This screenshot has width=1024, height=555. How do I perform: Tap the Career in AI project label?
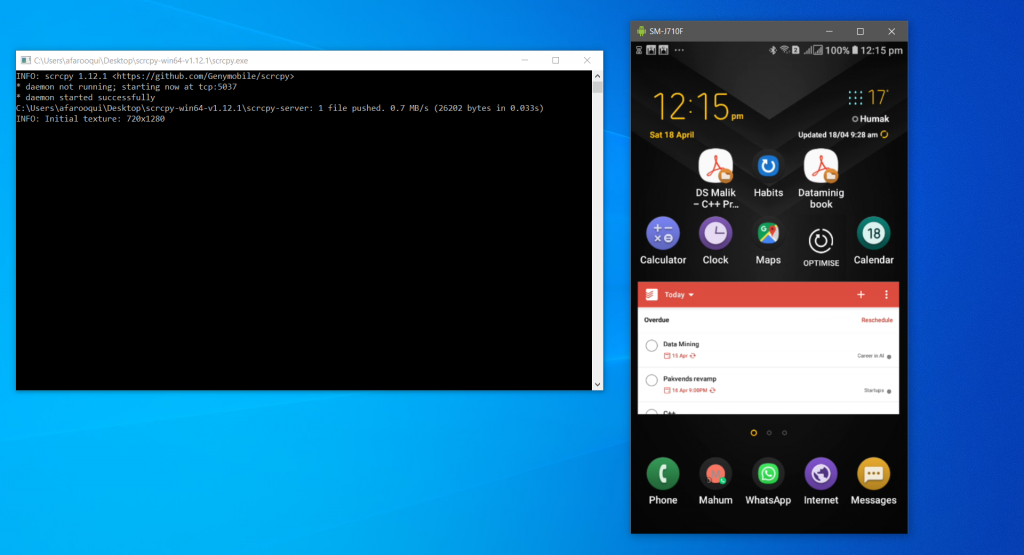tap(870, 356)
